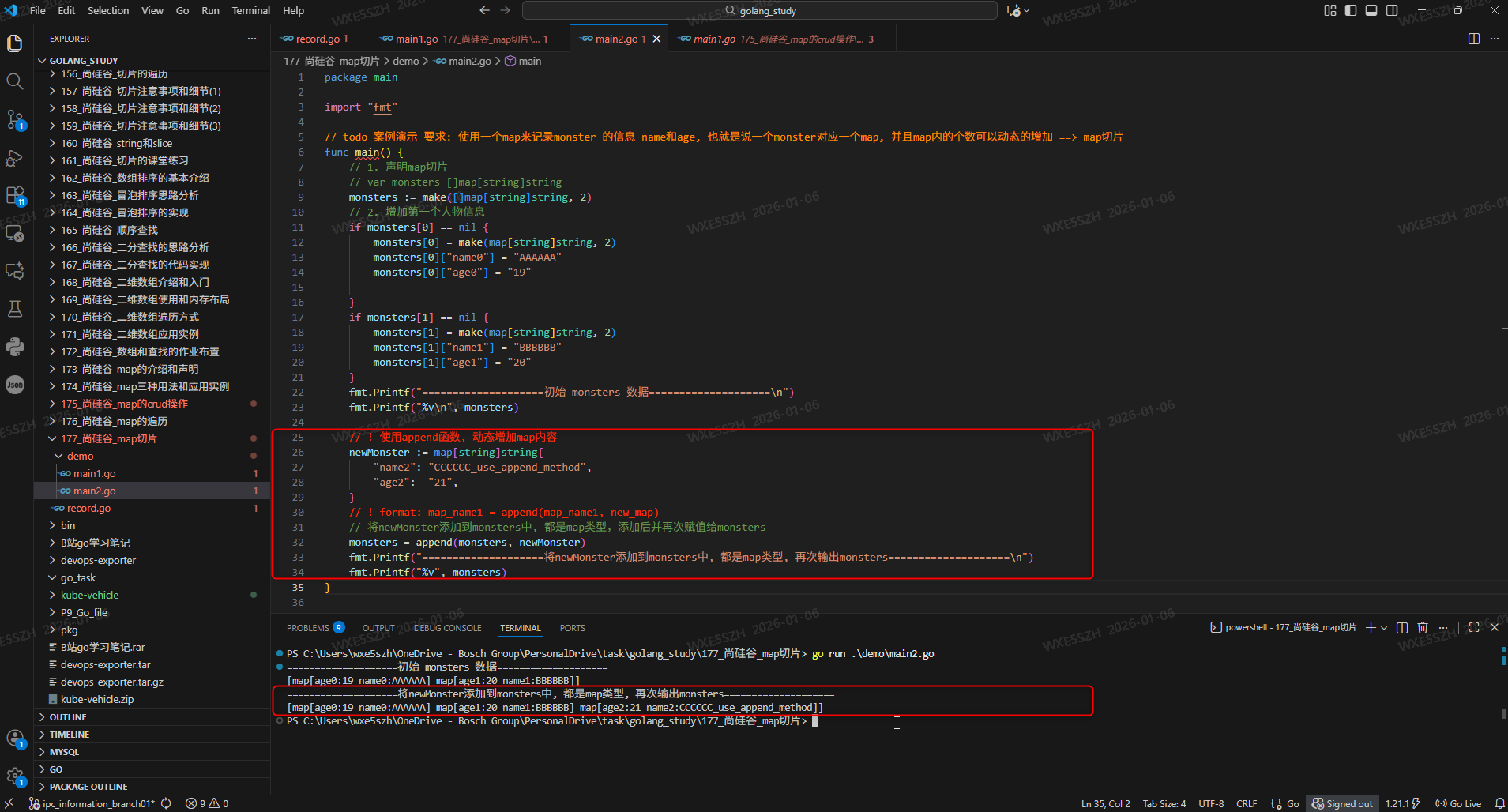Open the ipc_information_branch01 branch picker
Viewport: 1508px width, 812px height.
[x=92, y=803]
